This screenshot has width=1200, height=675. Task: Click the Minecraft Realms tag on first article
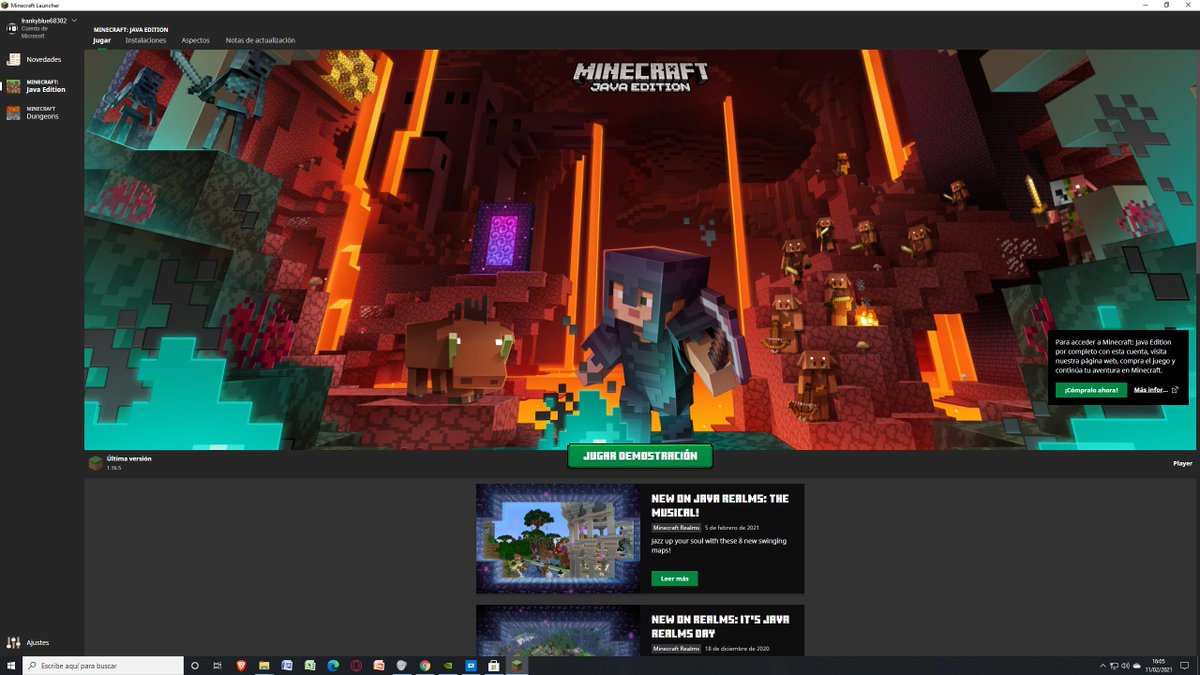point(676,527)
